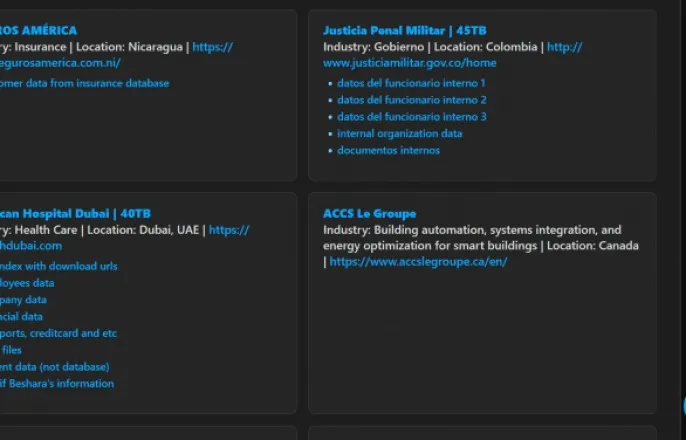
Task: Click the 'Industry: Gobierno' text
Action: click(374, 47)
